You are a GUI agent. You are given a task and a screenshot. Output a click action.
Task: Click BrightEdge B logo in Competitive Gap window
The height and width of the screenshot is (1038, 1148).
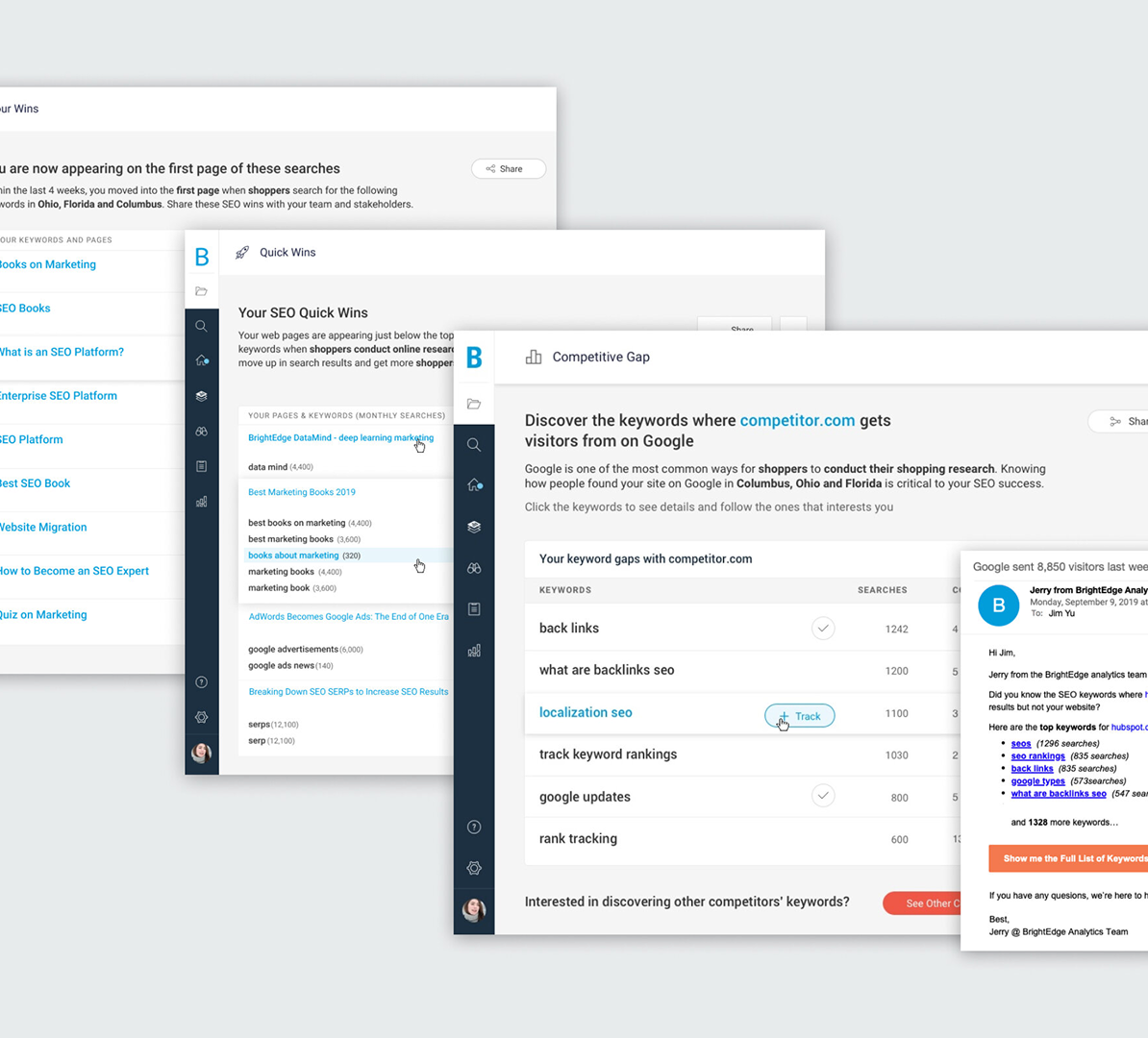pyautogui.click(x=474, y=358)
